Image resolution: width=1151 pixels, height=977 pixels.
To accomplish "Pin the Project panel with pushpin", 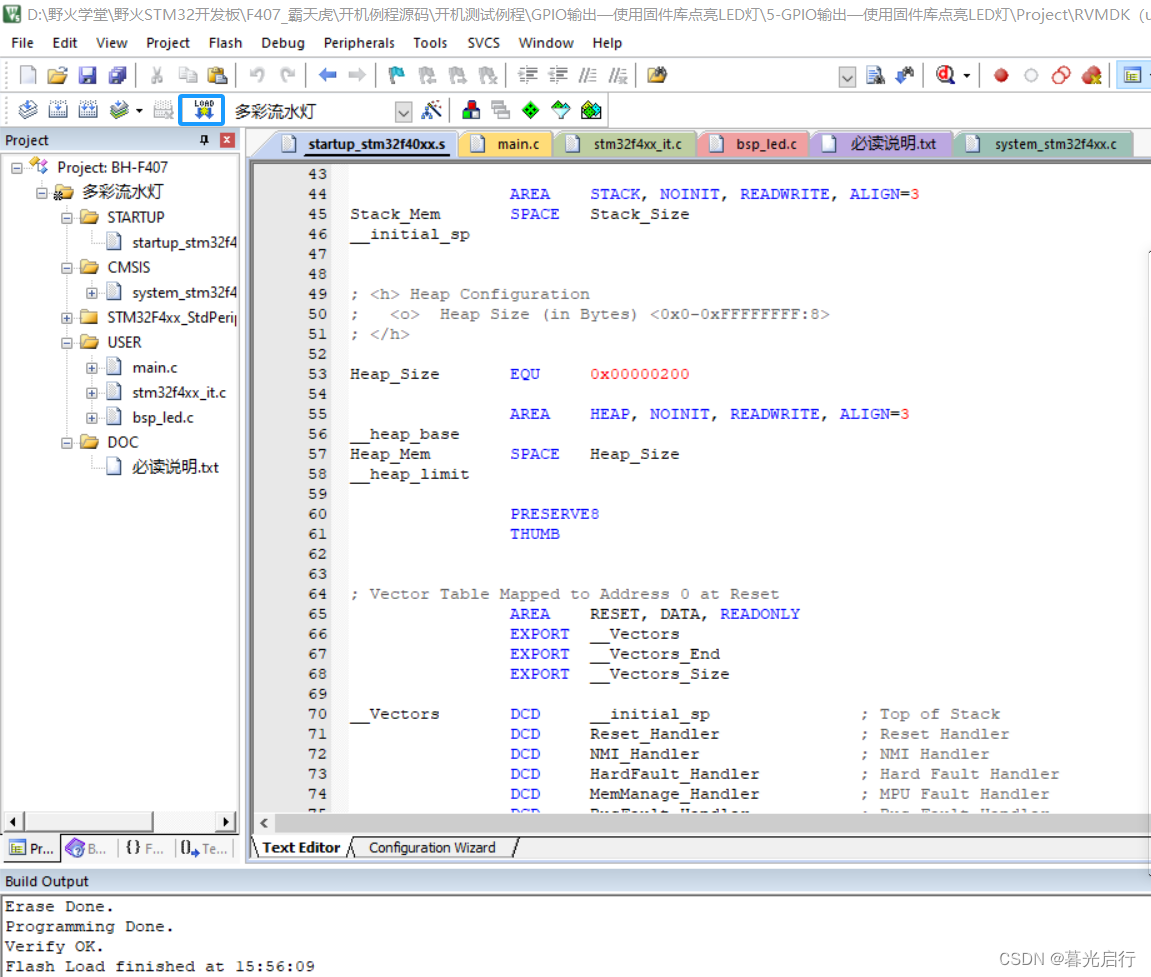I will [x=205, y=139].
